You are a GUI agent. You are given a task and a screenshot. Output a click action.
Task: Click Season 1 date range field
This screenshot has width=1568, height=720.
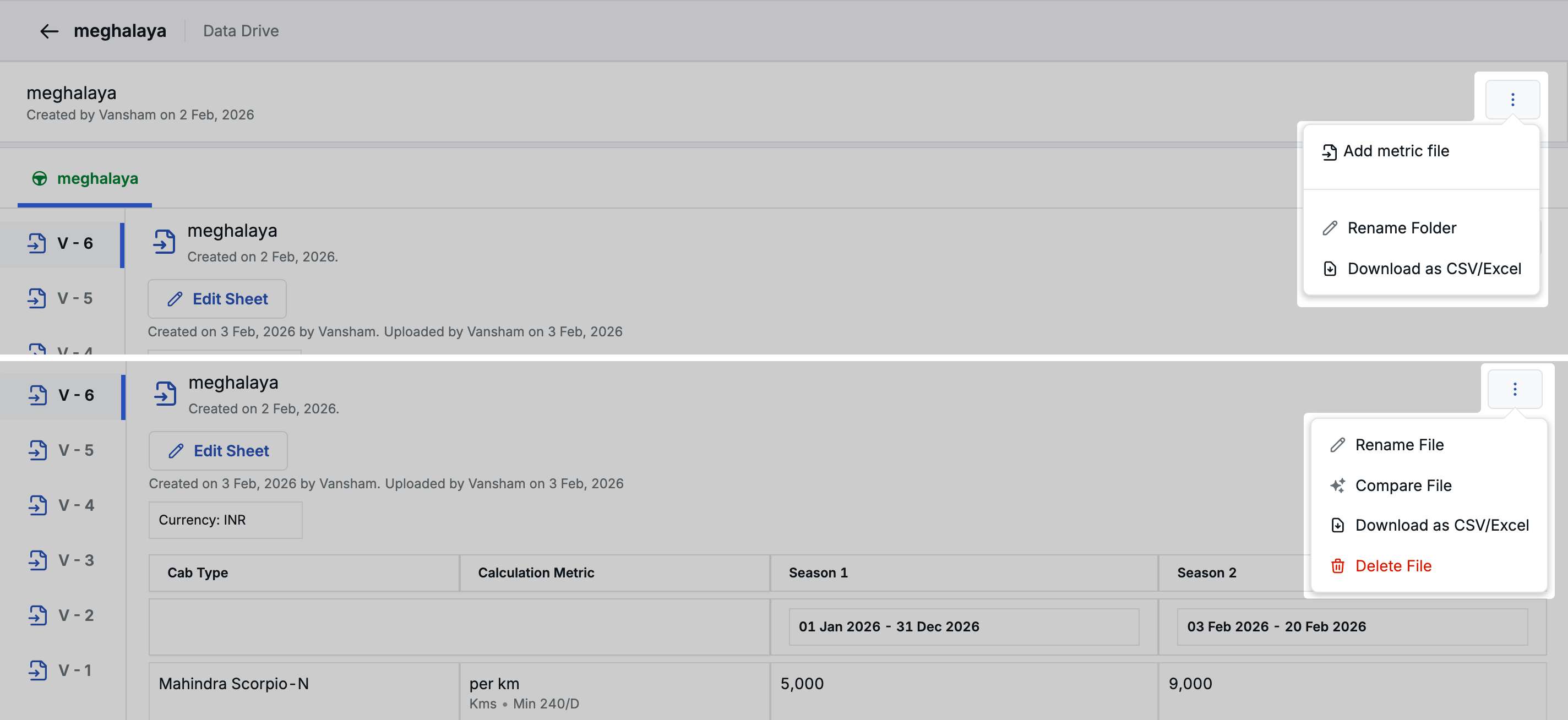(x=963, y=627)
